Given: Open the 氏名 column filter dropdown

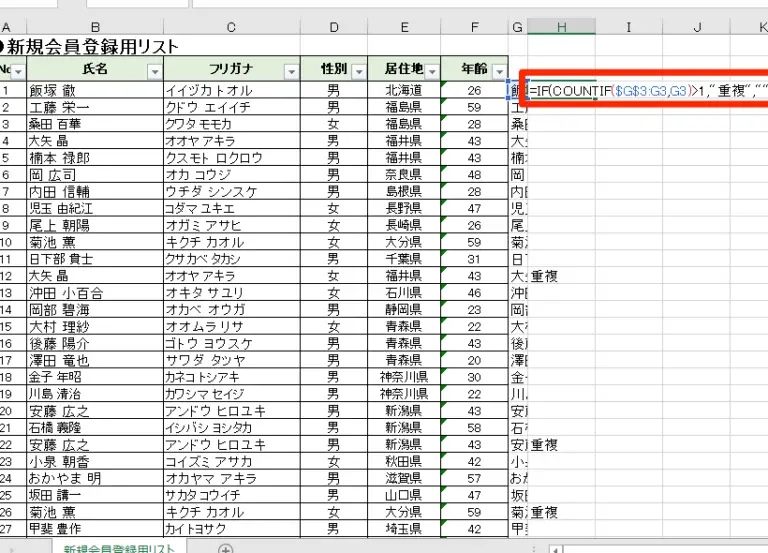Looking at the screenshot, I should point(154,71).
